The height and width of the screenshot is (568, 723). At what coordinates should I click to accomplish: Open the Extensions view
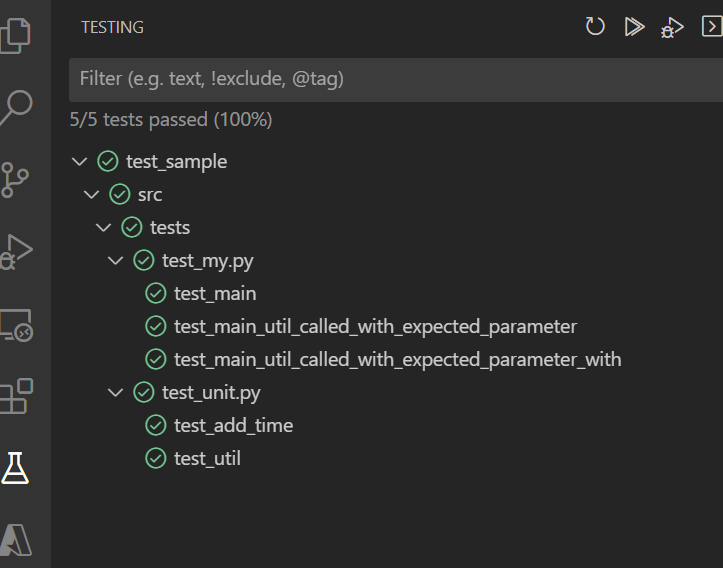click(x=16, y=396)
